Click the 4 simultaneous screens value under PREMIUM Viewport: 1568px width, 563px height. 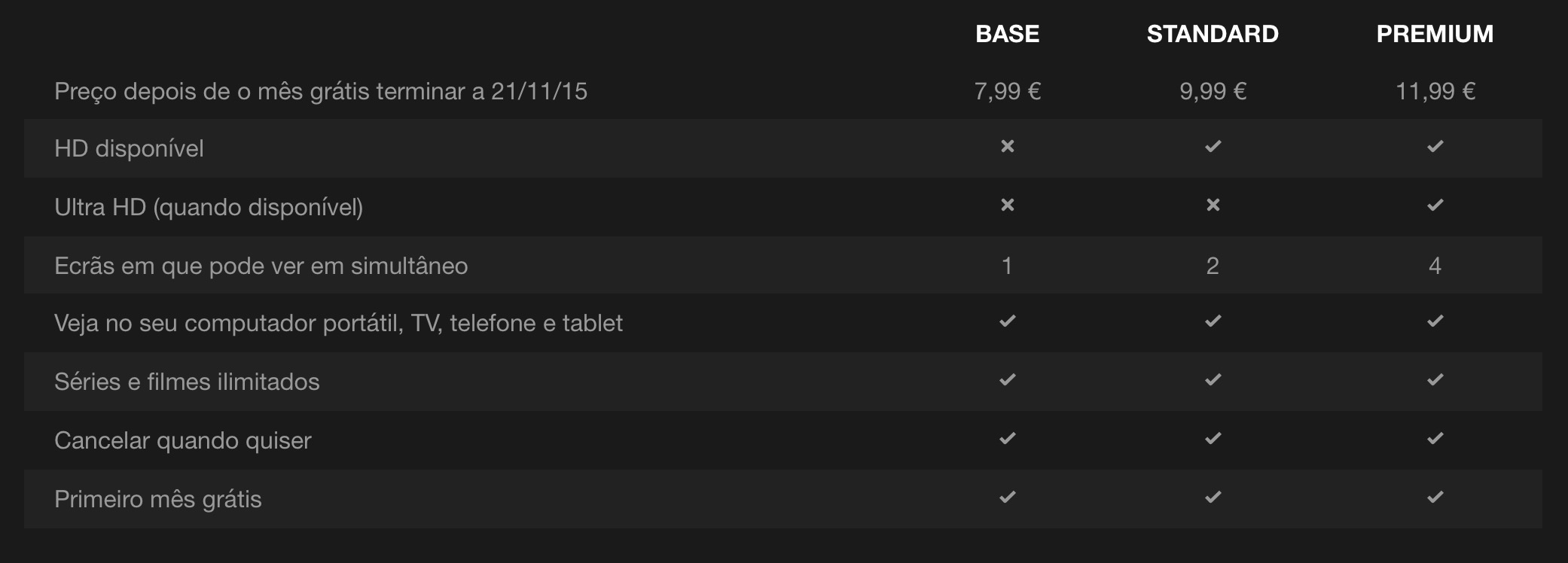pos(1435,266)
